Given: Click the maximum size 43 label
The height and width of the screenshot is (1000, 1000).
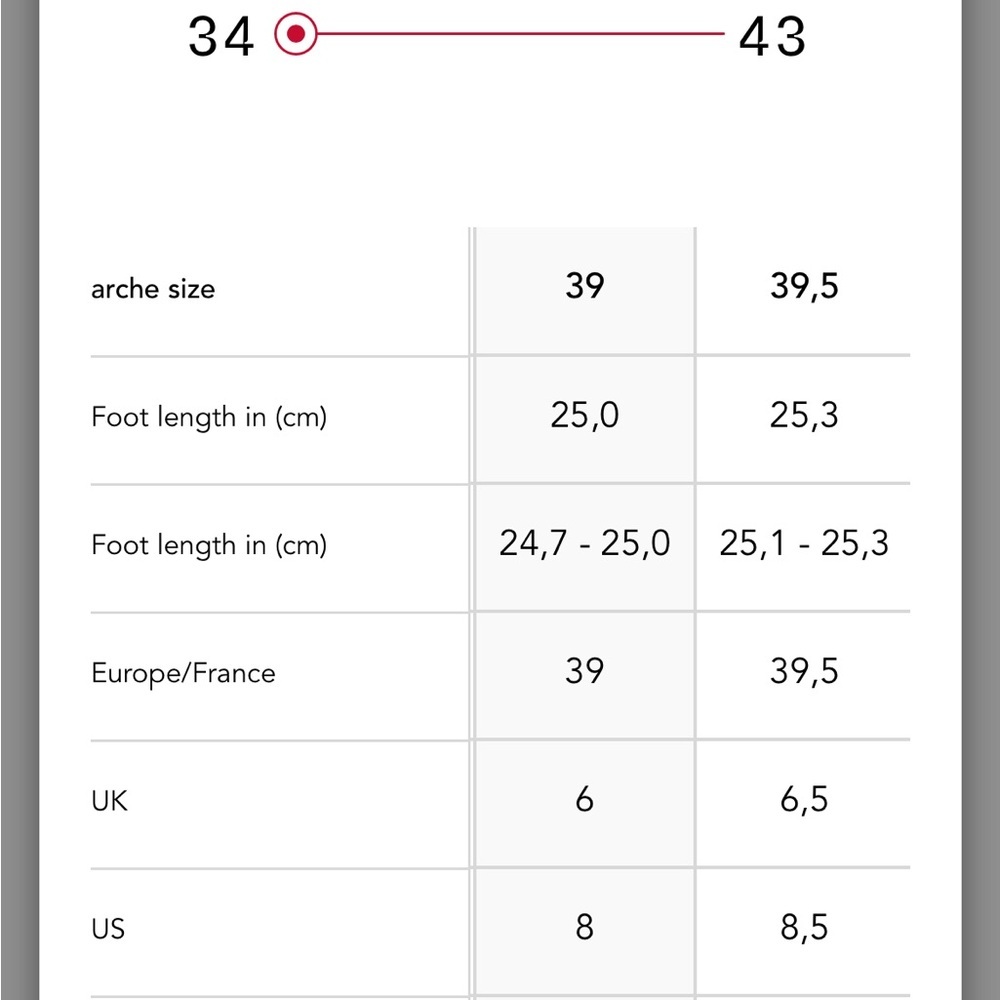Looking at the screenshot, I should pos(772,37).
